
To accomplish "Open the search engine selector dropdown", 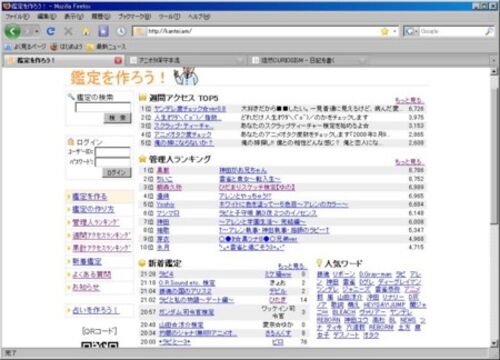I will pos(411,31).
